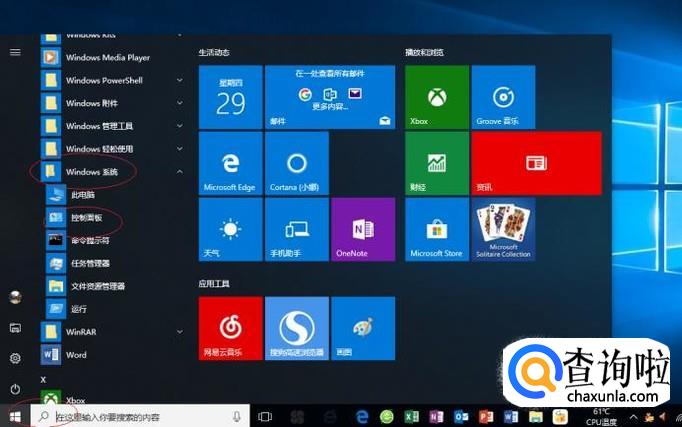This screenshot has height=427, width=682.
Task: Expand the WinRAR folder
Action: coord(180,332)
